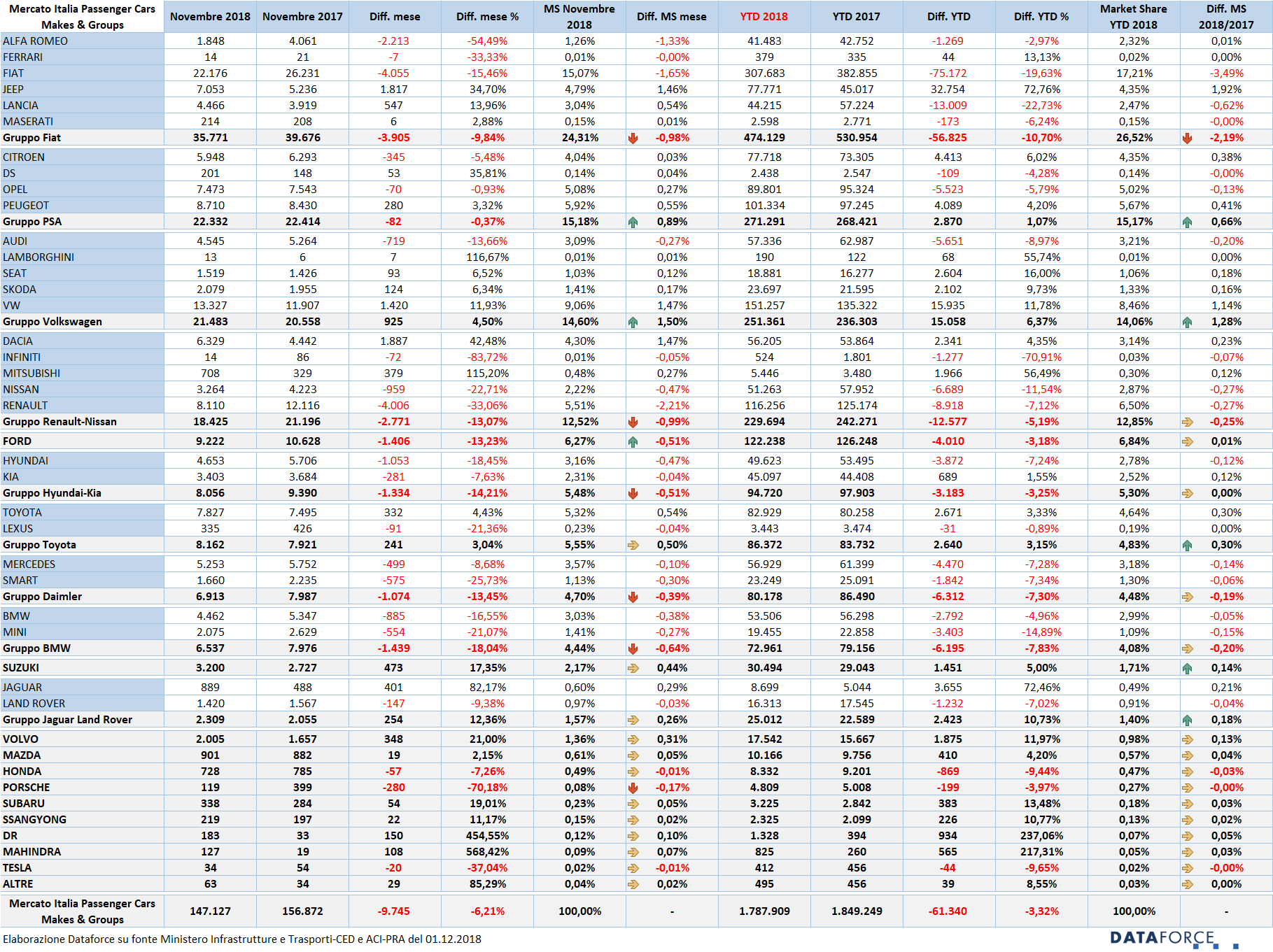The width and height of the screenshot is (1273, 952).
Task: Click the green up arrow in Gruppo PSA Diff. MS 2018/2017
Action: pos(1187,222)
